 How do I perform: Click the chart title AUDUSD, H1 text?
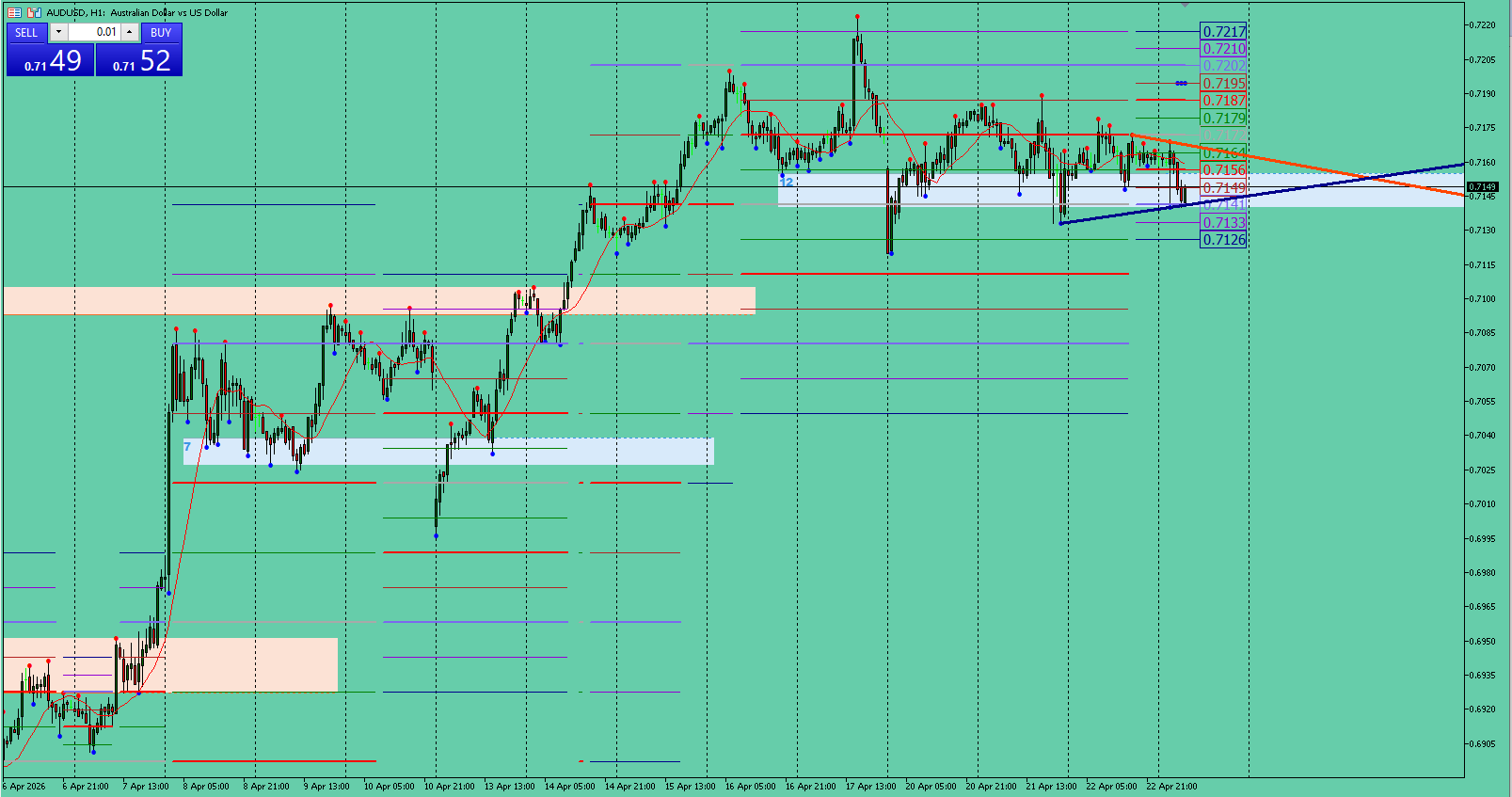[x=75, y=12]
